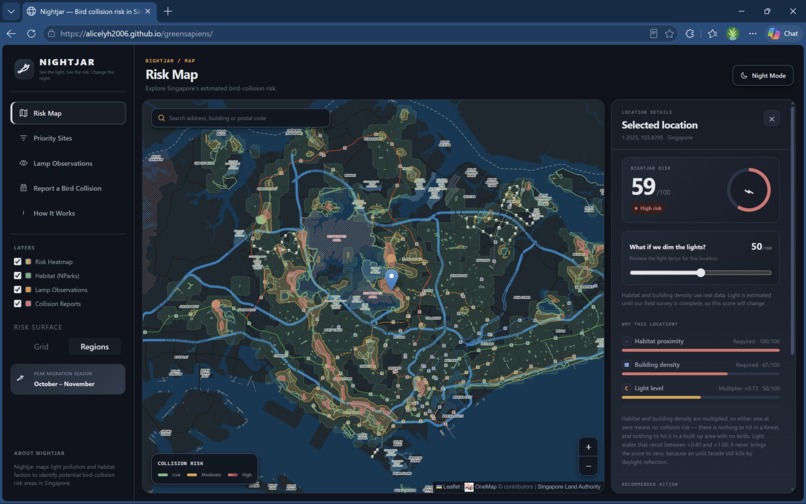806x504 pixels.
Task: Click the site info lock icon
Action: [x=51, y=33]
